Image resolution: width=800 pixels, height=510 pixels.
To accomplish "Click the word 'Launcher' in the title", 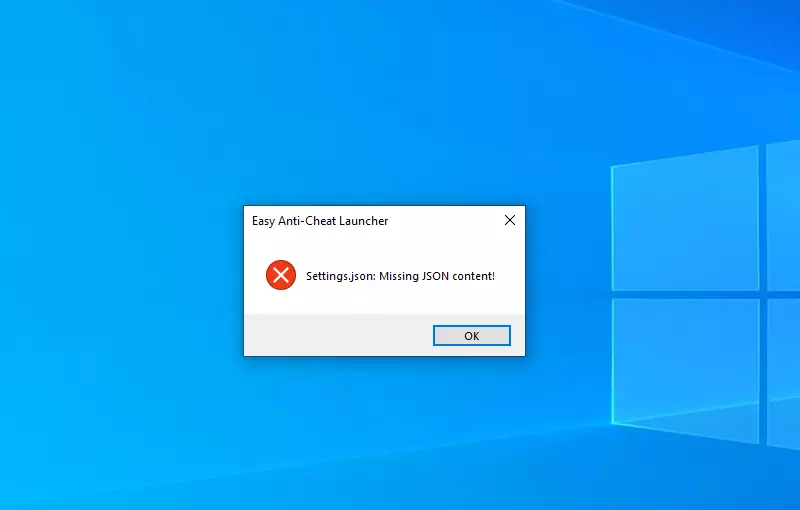I will 362,220.
